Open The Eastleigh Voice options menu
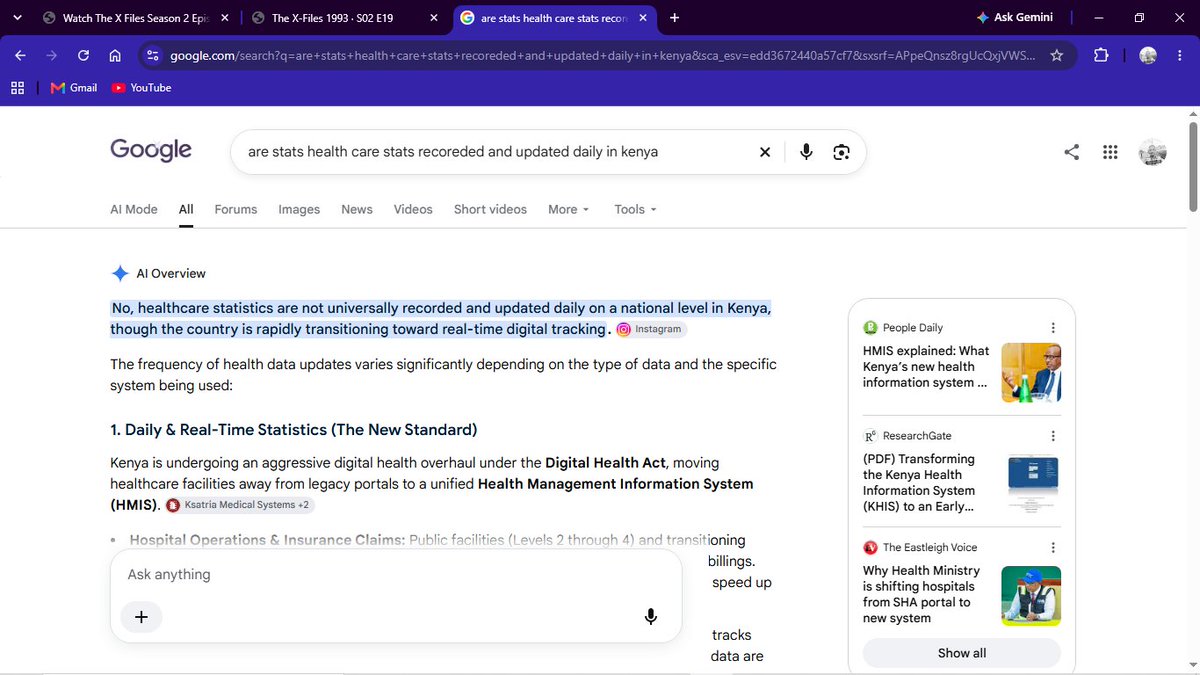The height and width of the screenshot is (675, 1200). [x=1052, y=547]
